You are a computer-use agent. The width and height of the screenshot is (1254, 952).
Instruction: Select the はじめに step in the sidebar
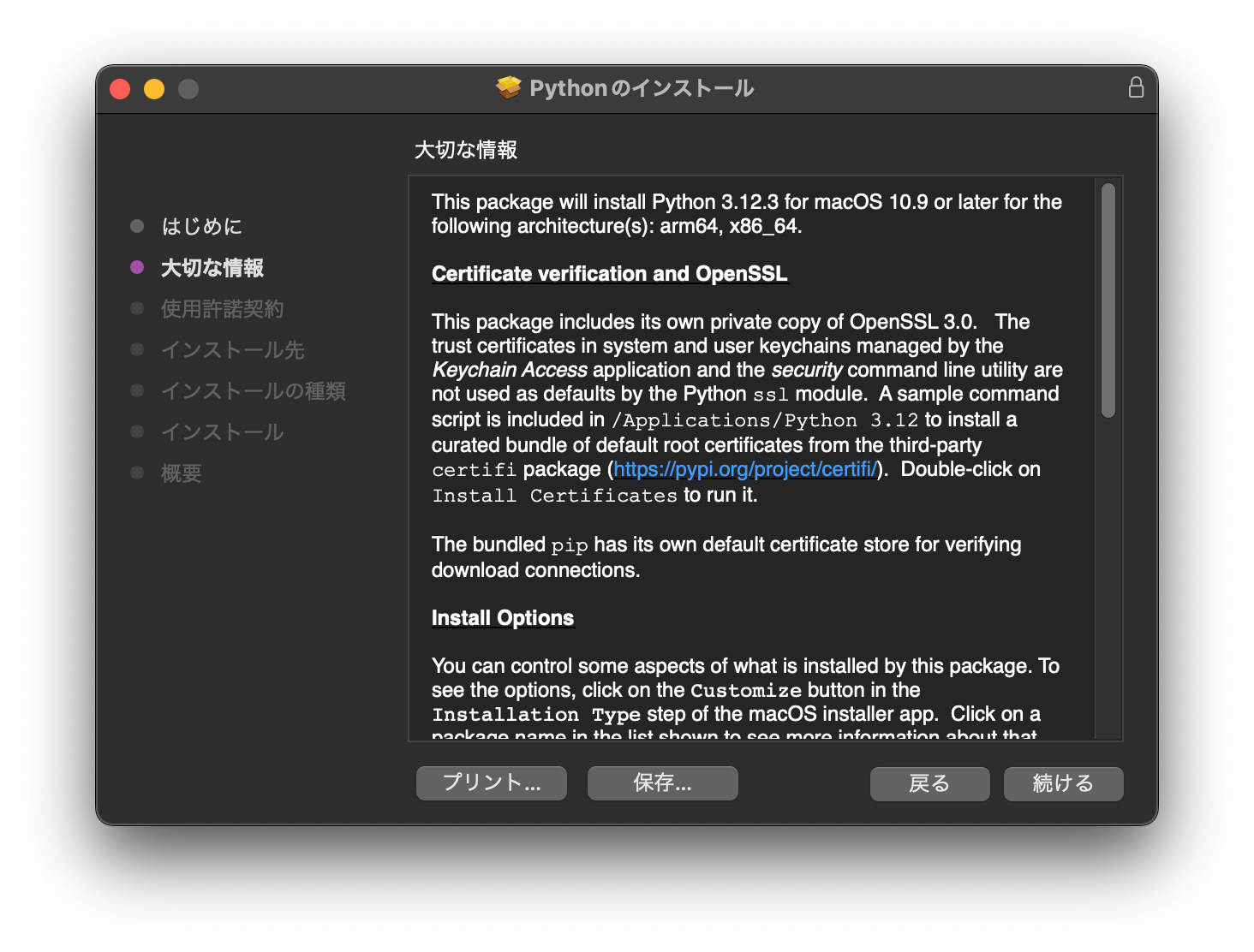202,226
